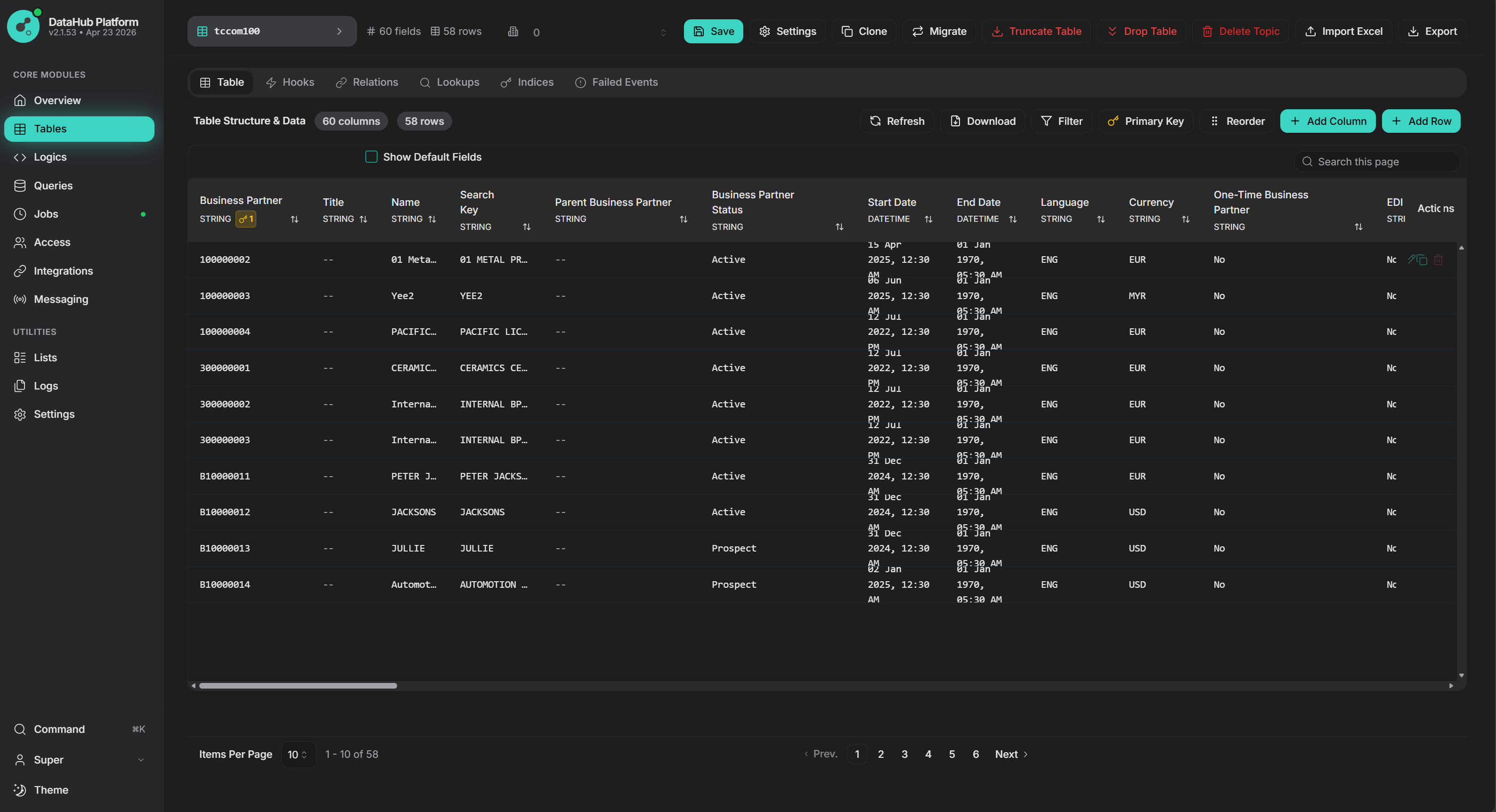
Task: Switch to the Failed Events tab
Action: point(616,82)
